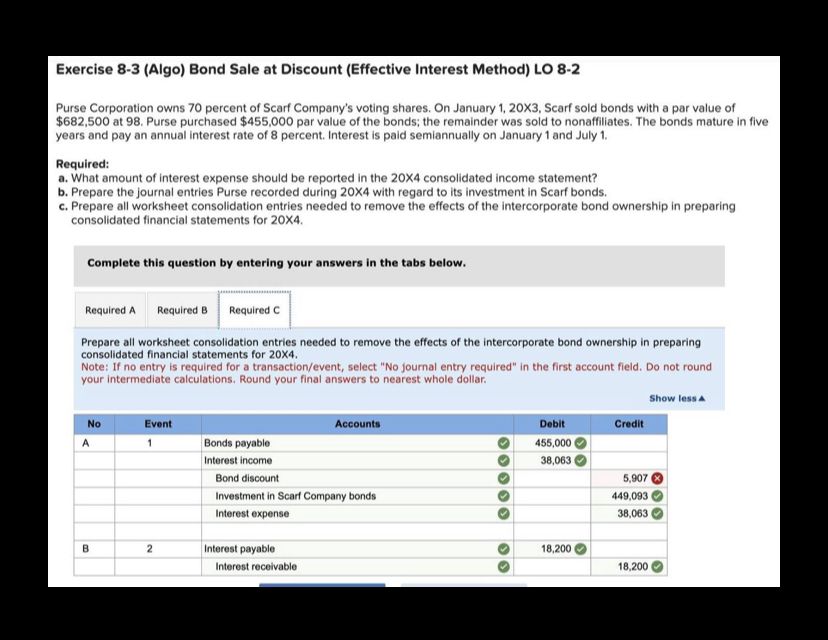
Task: Click green check beside credit 449,093
Action: (657, 496)
